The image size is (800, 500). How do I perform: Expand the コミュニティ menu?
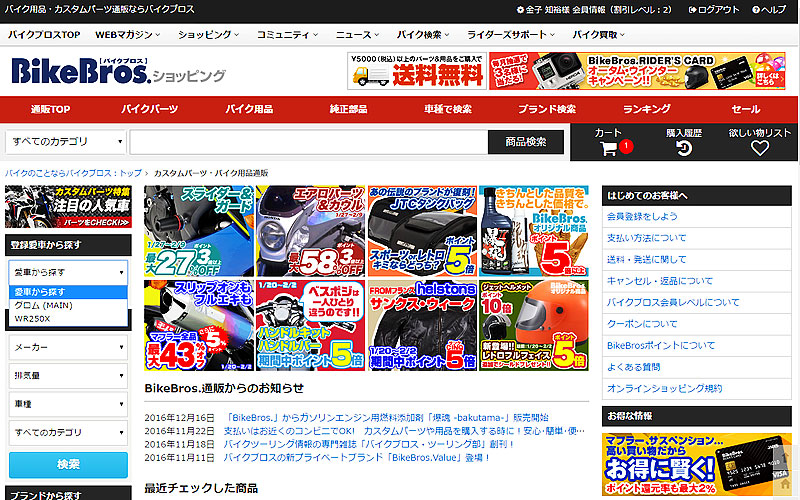pos(287,35)
